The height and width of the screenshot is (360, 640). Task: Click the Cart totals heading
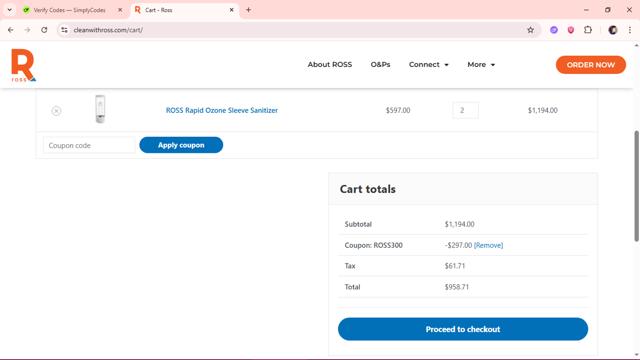[x=368, y=189]
